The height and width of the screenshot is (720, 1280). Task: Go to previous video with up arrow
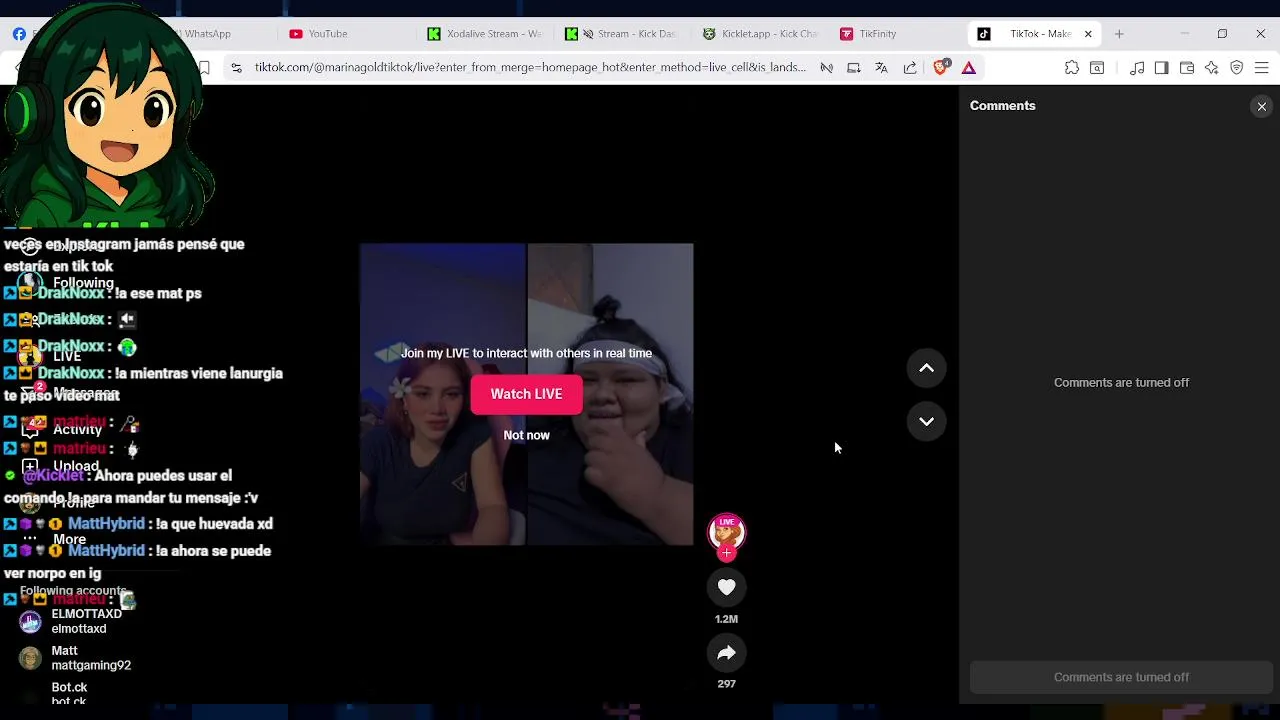(926, 368)
